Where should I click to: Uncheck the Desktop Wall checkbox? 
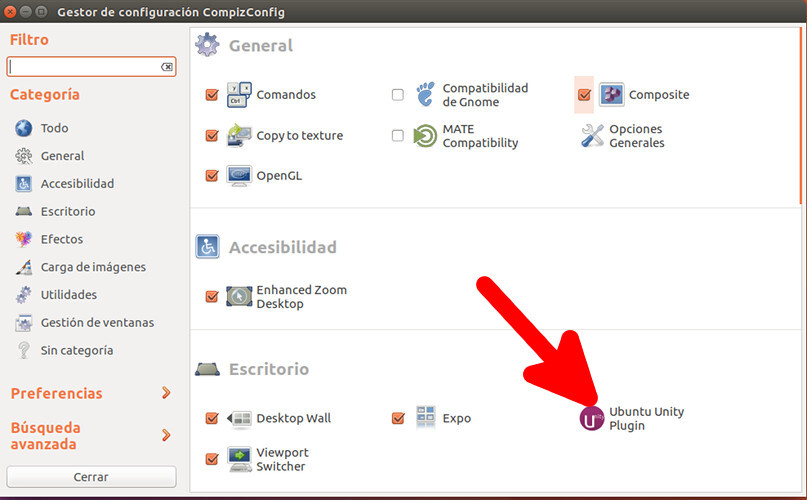tap(212, 418)
